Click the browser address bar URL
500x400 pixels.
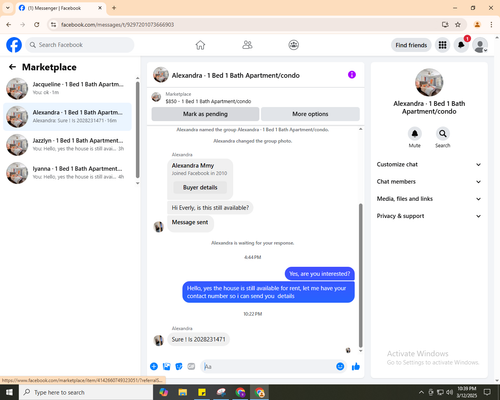click(117, 25)
